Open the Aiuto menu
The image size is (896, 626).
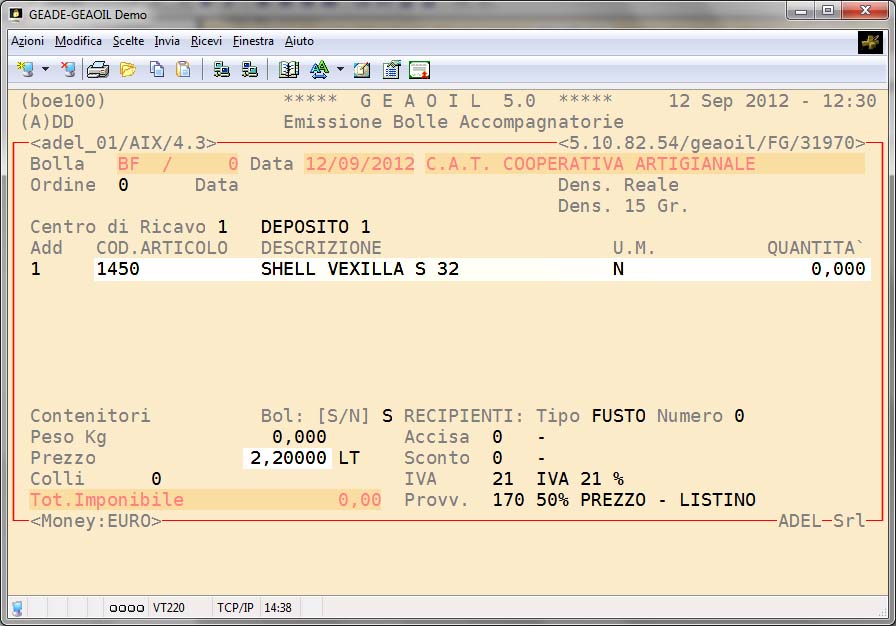click(x=299, y=41)
